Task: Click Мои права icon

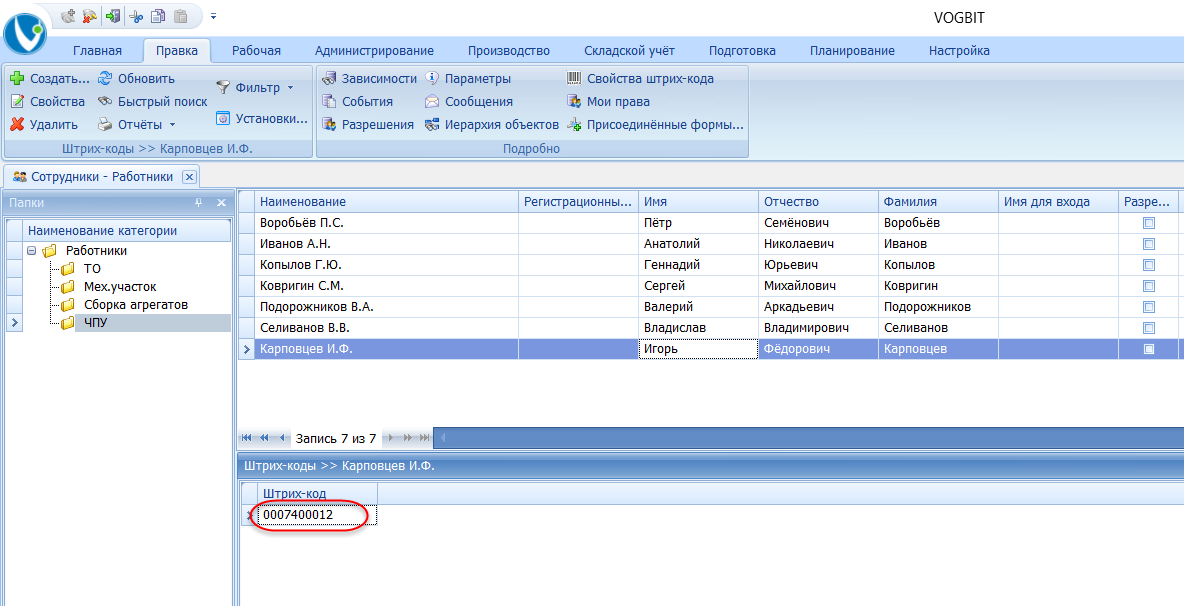Action: [x=574, y=101]
